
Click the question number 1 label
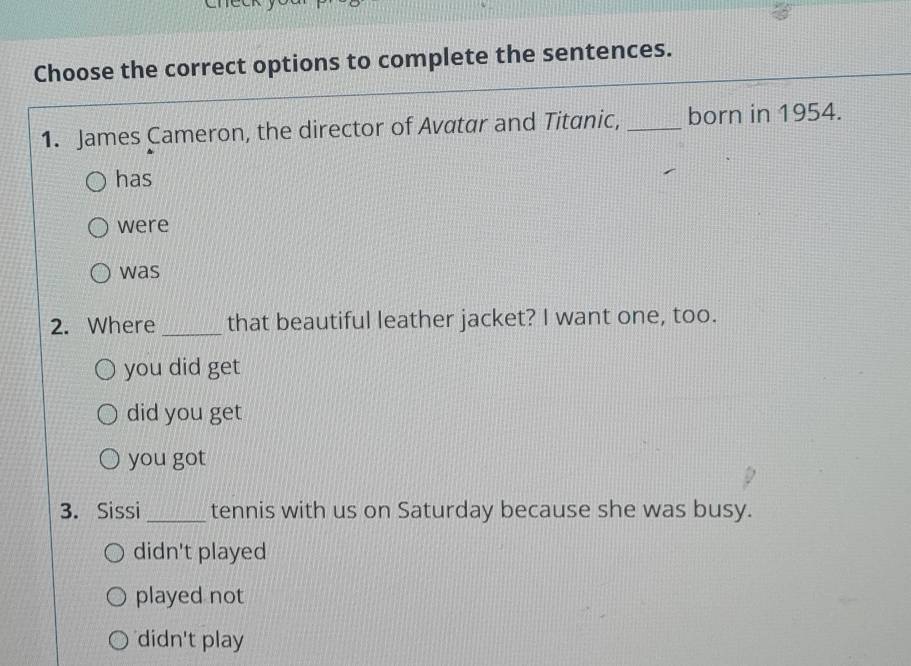tap(50, 138)
